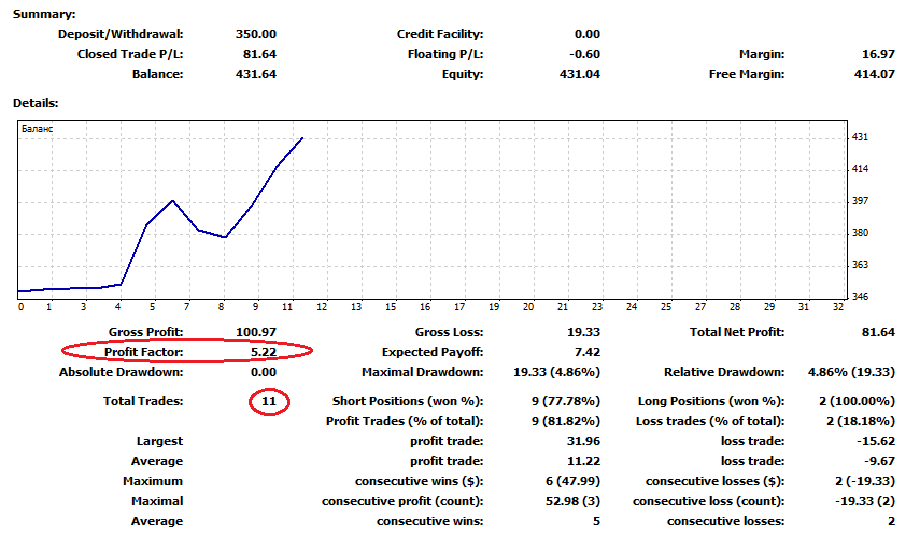This screenshot has width=919, height=536.
Task: Select the Gross Loss value 19.33
Action: click(583, 332)
